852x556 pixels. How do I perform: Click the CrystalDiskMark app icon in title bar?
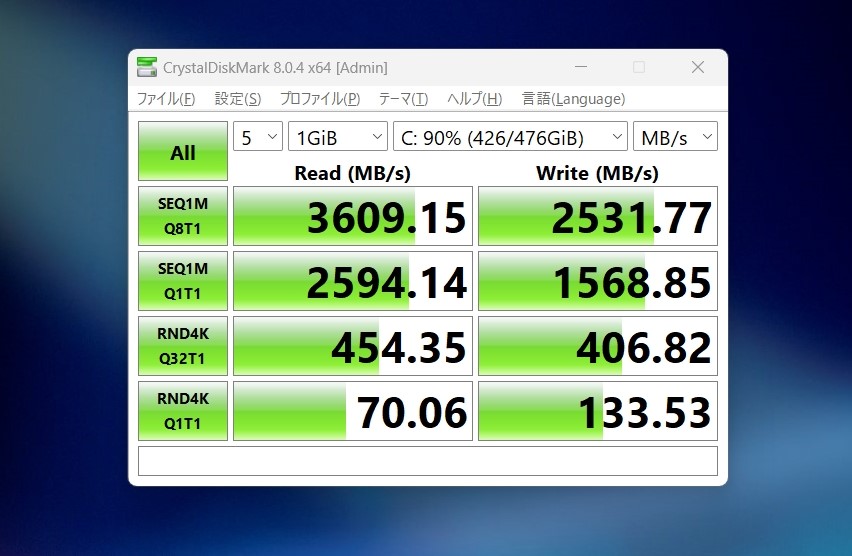click(x=147, y=68)
